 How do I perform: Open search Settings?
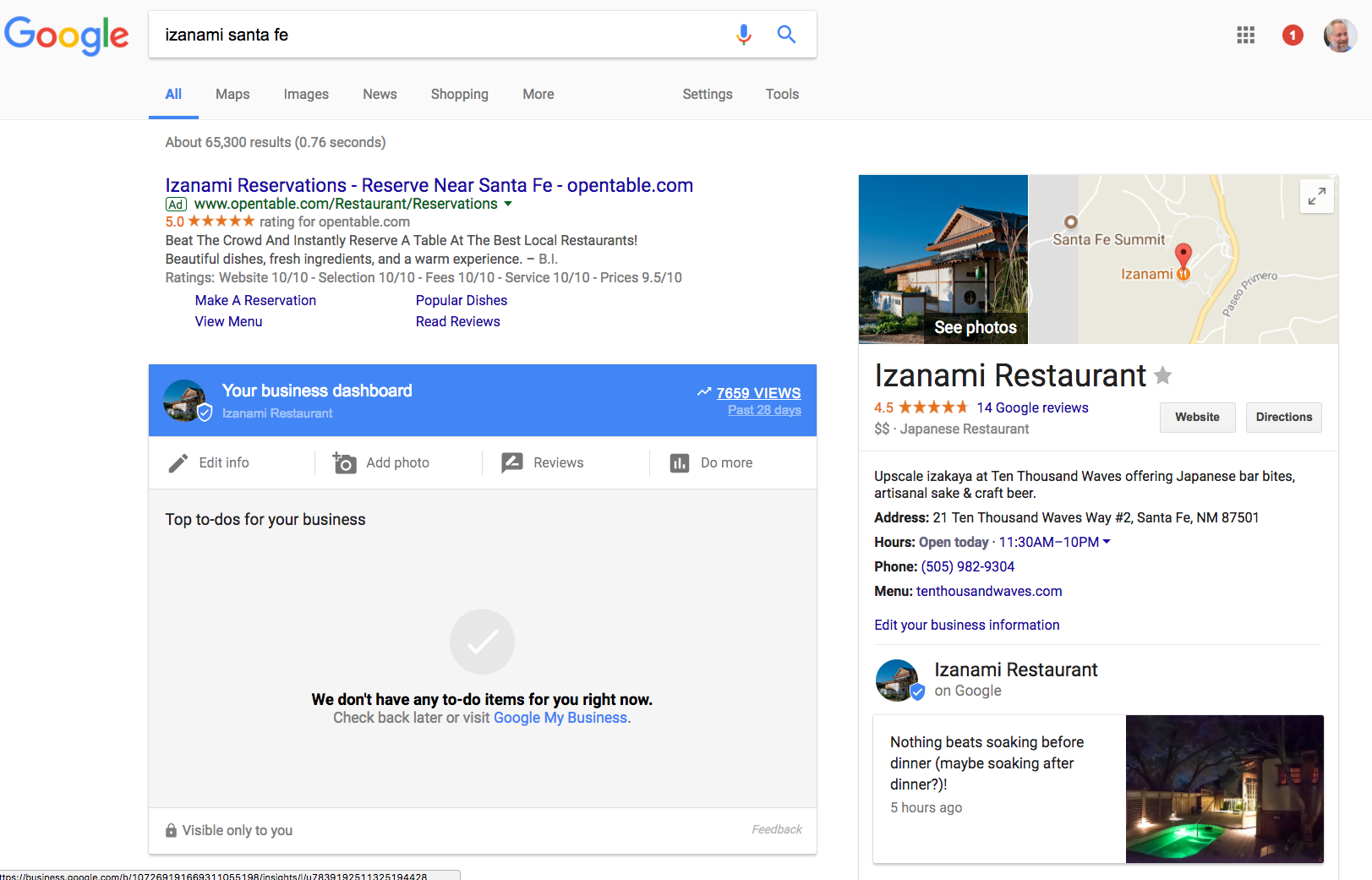tap(708, 95)
